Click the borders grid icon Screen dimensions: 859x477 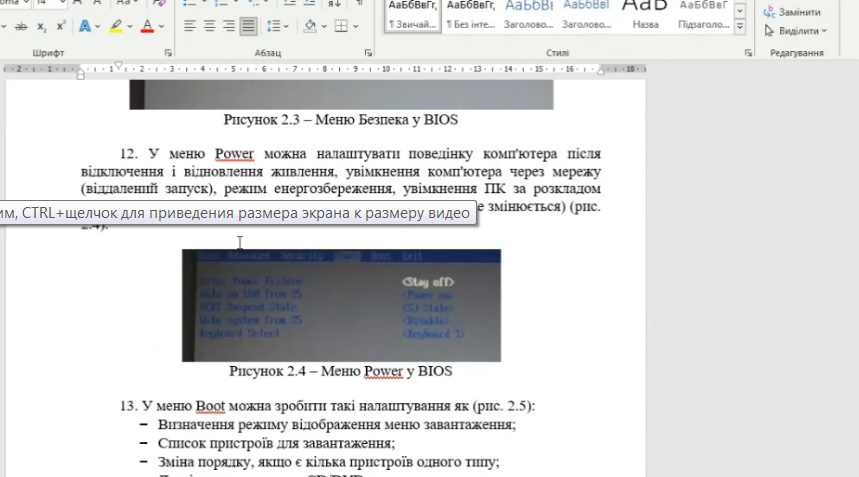tap(341, 26)
